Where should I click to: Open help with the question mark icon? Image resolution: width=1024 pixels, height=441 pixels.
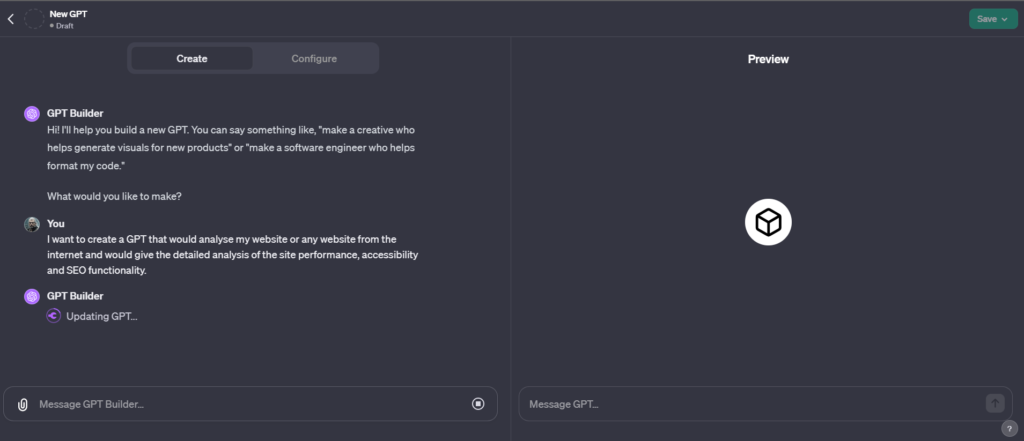click(x=1009, y=429)
